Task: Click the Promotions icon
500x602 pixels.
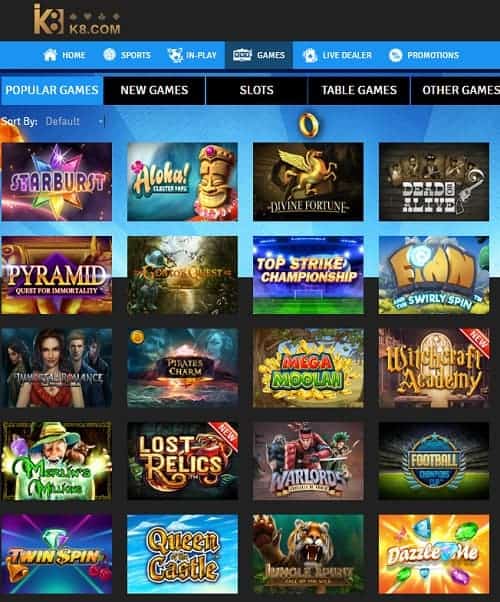Action: 395,55
